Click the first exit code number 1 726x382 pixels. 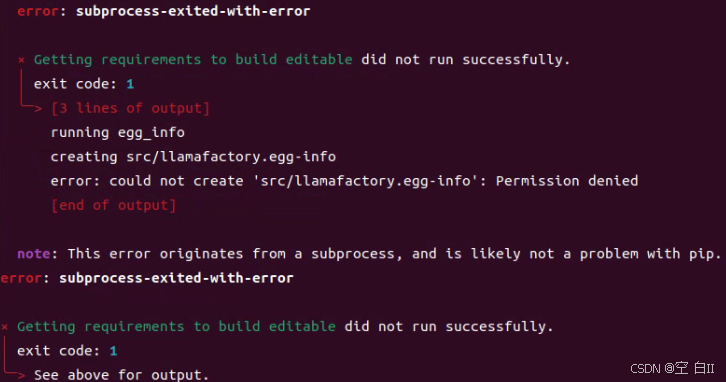130,84
